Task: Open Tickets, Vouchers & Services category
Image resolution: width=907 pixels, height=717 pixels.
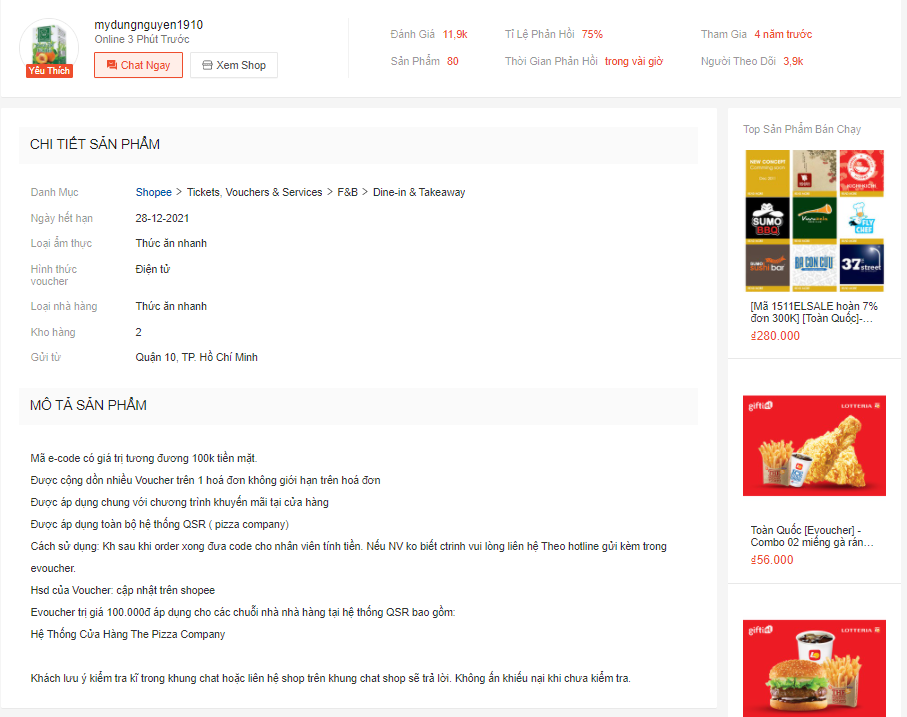Action: (x=255, y=192)
